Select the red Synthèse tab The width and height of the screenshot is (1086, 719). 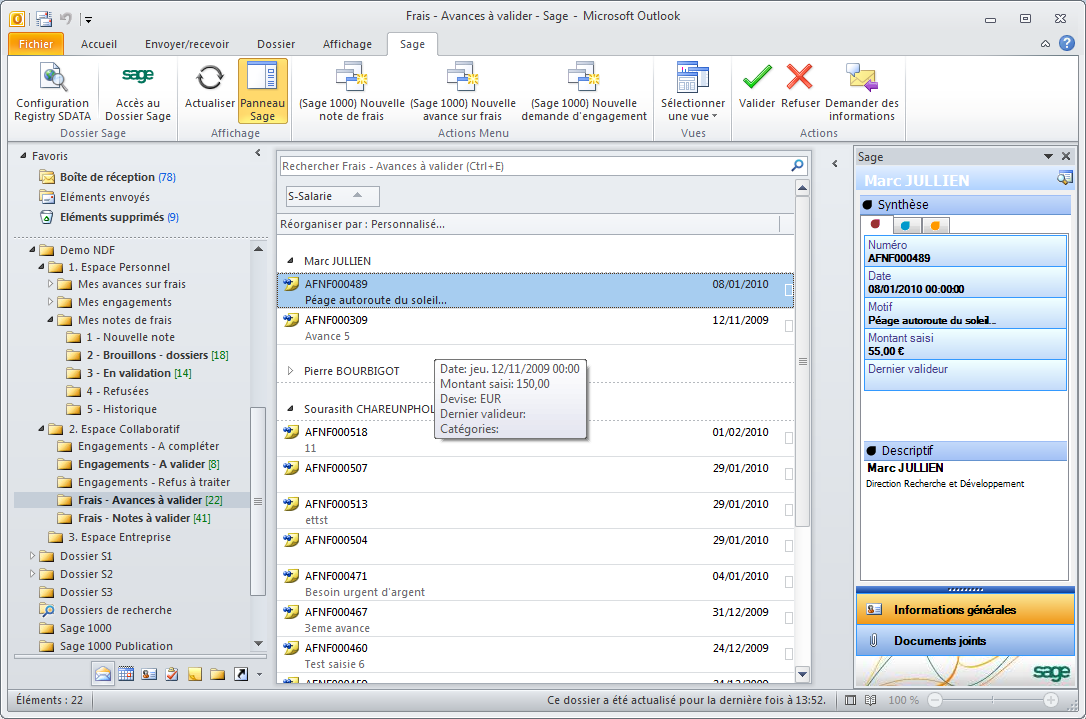click(876, 225)
